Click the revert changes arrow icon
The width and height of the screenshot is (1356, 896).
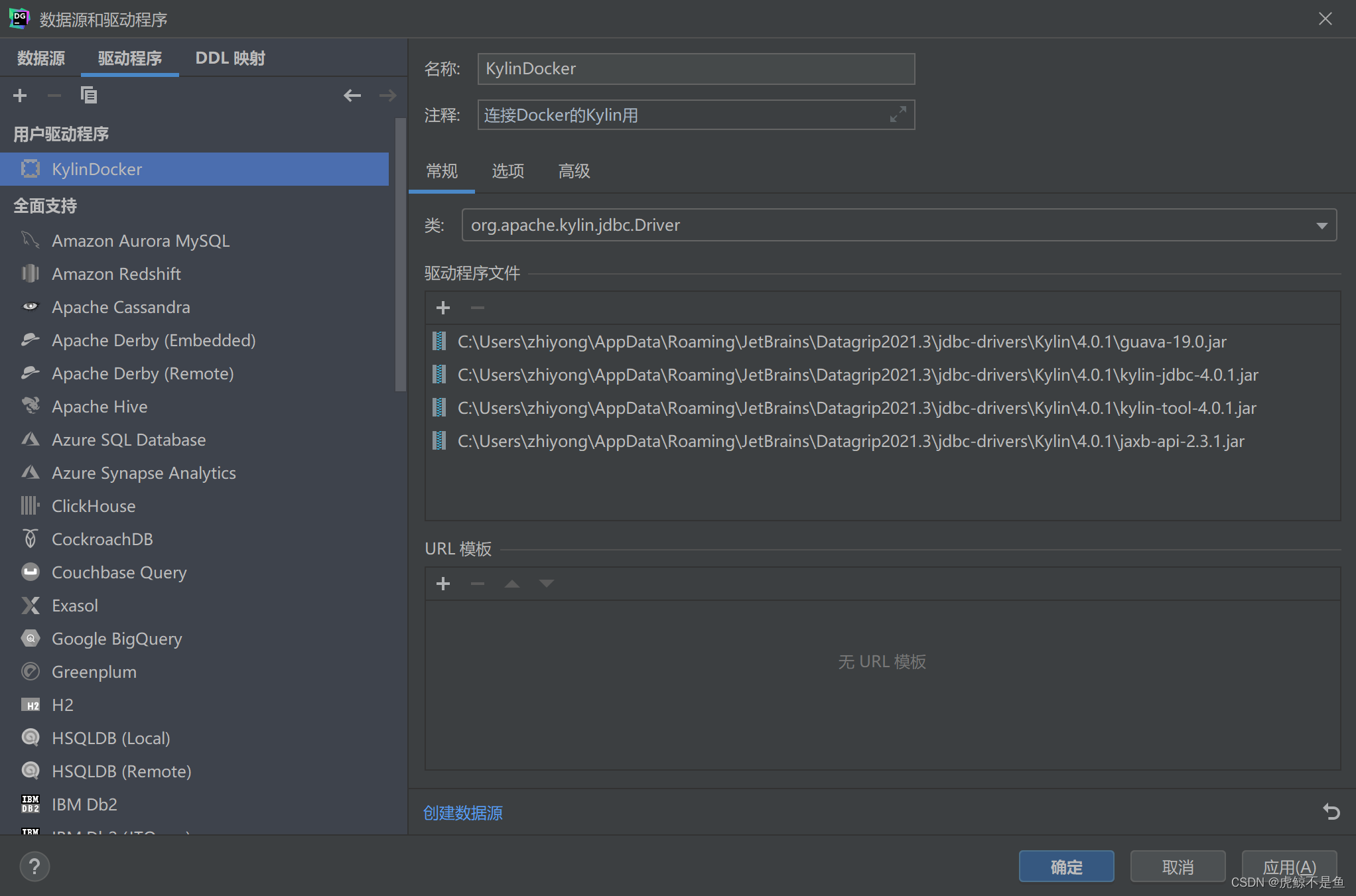click(1331, 811)
